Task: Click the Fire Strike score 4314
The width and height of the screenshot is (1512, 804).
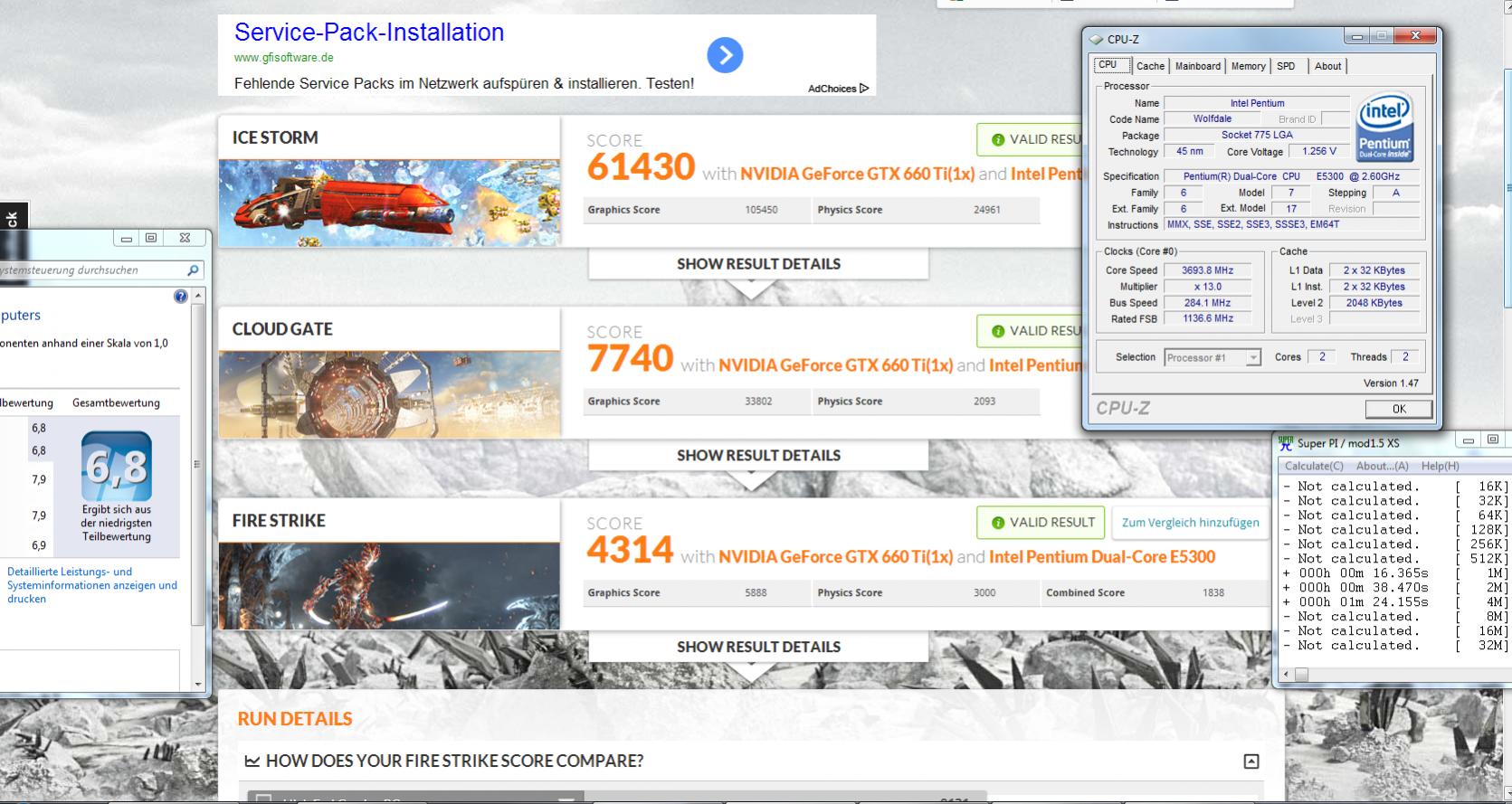Action: [x=630, y=550]
